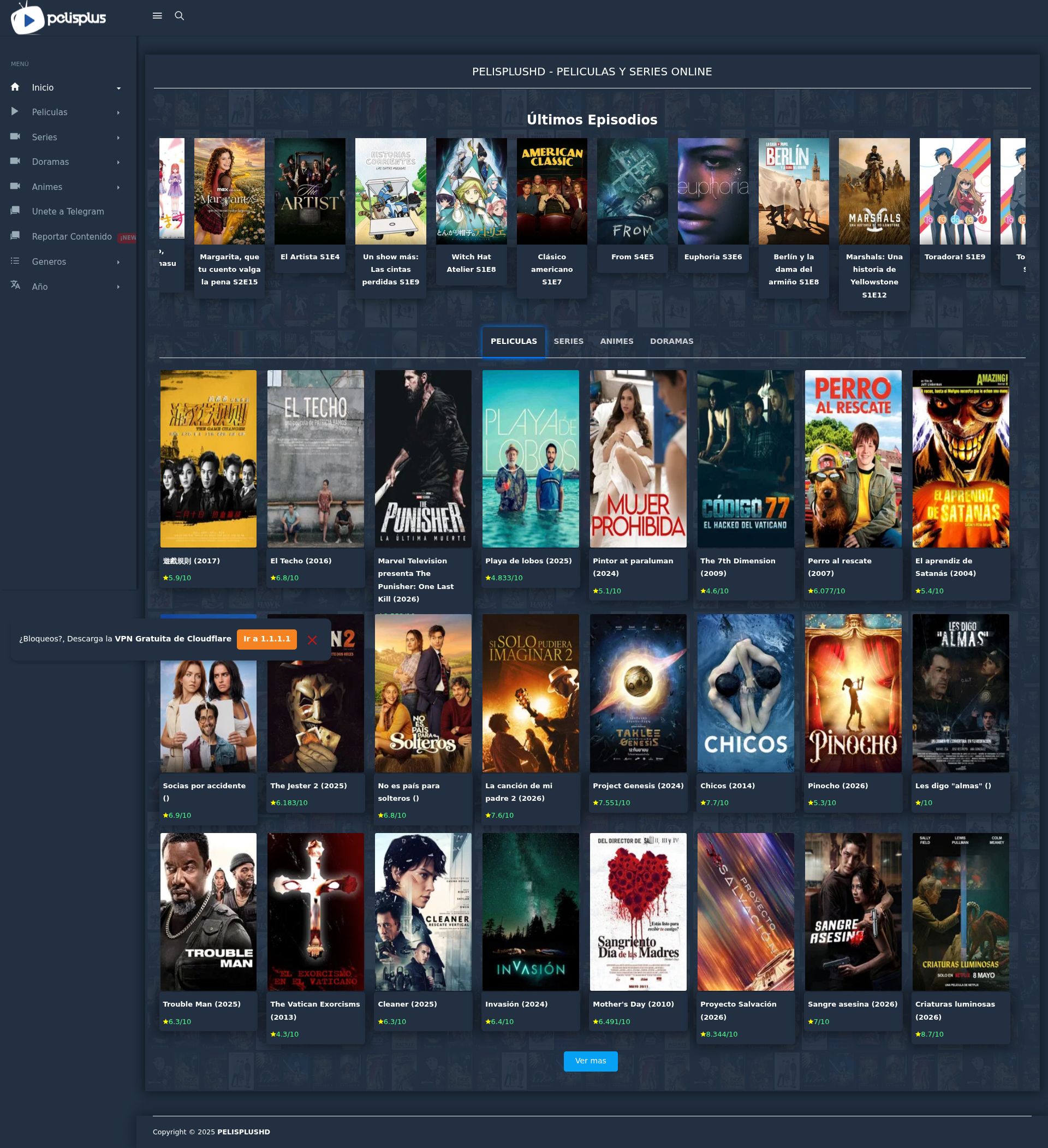Open The Punisher One Last Kill poster
Viewport: 1048px width, 1148px height.
pos(423,459)
